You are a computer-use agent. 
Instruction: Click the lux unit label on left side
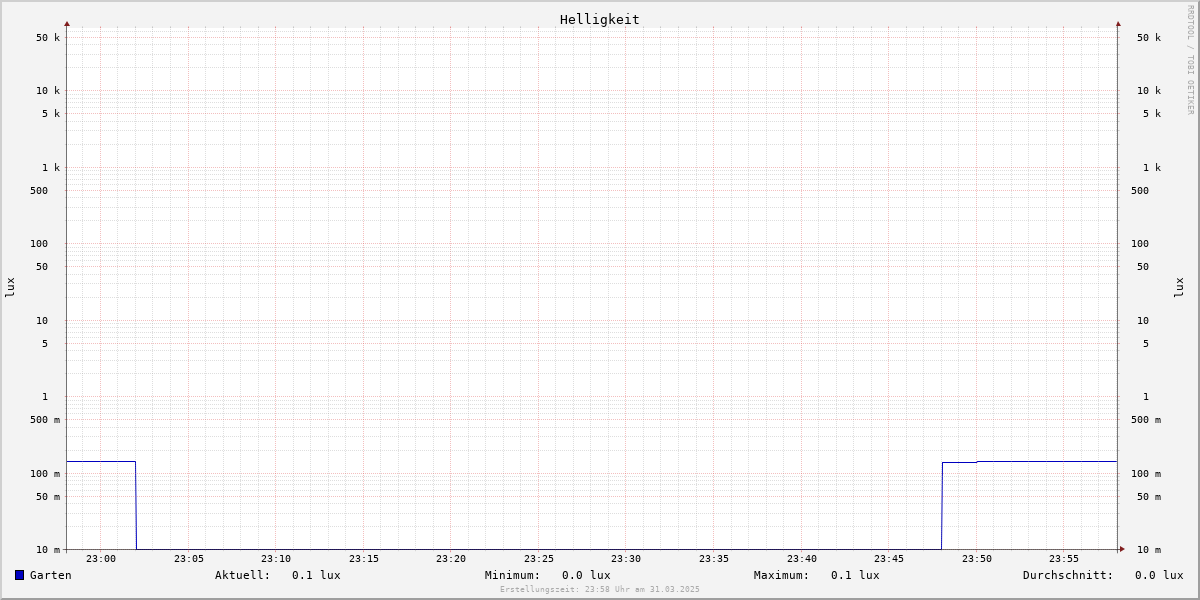[10, 288]
